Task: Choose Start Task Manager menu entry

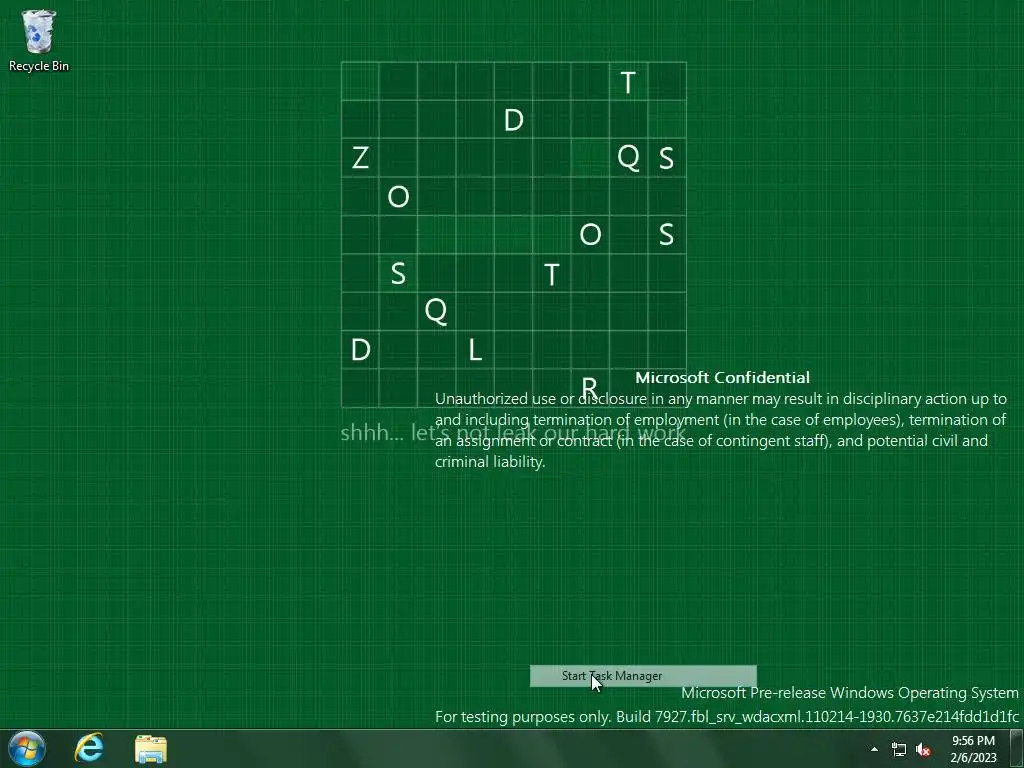Action: tap(643, 676)
